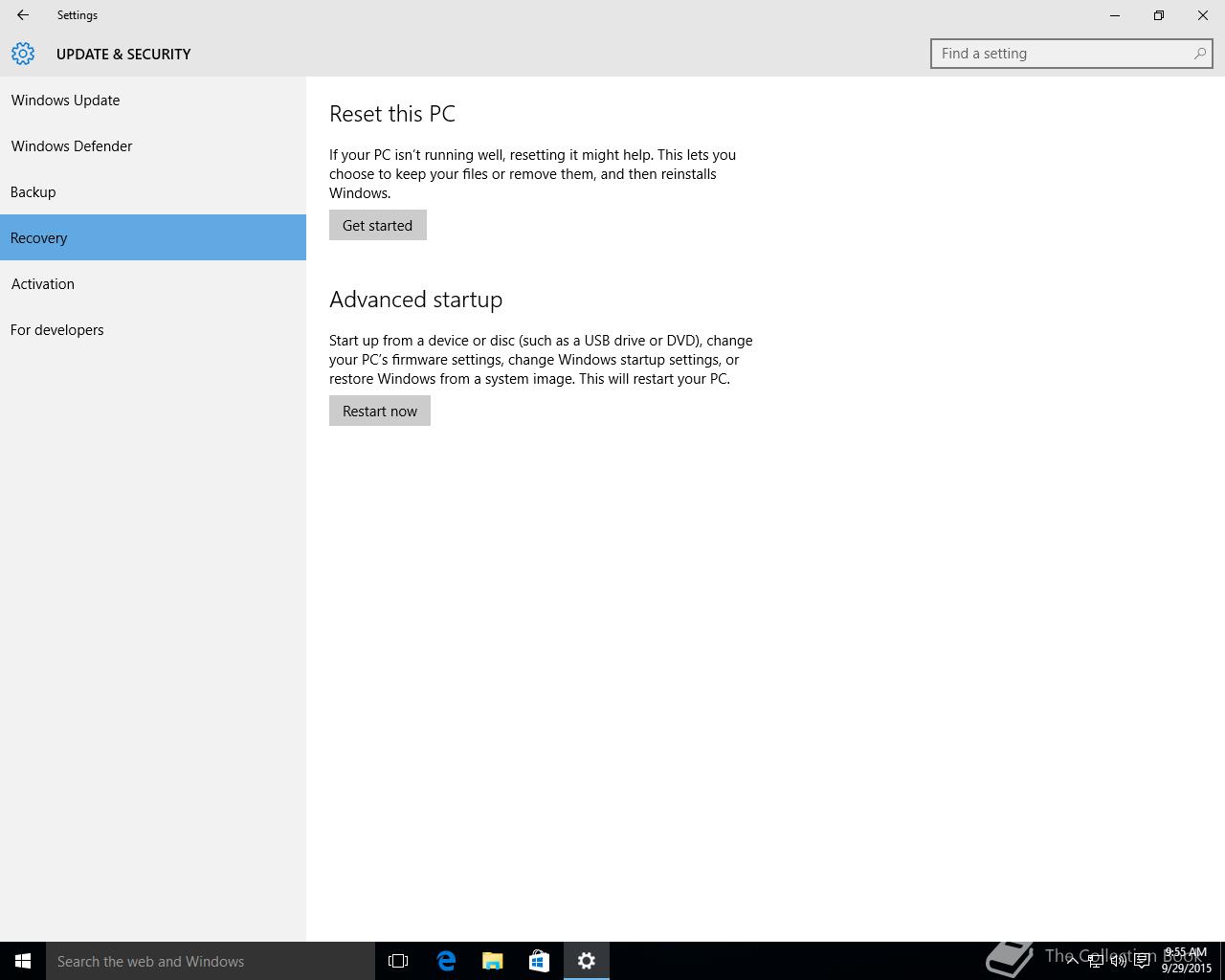1225x980 pixels.
Task: Select Windows Defender in the sidebar
Action: [x=153, y=145]
